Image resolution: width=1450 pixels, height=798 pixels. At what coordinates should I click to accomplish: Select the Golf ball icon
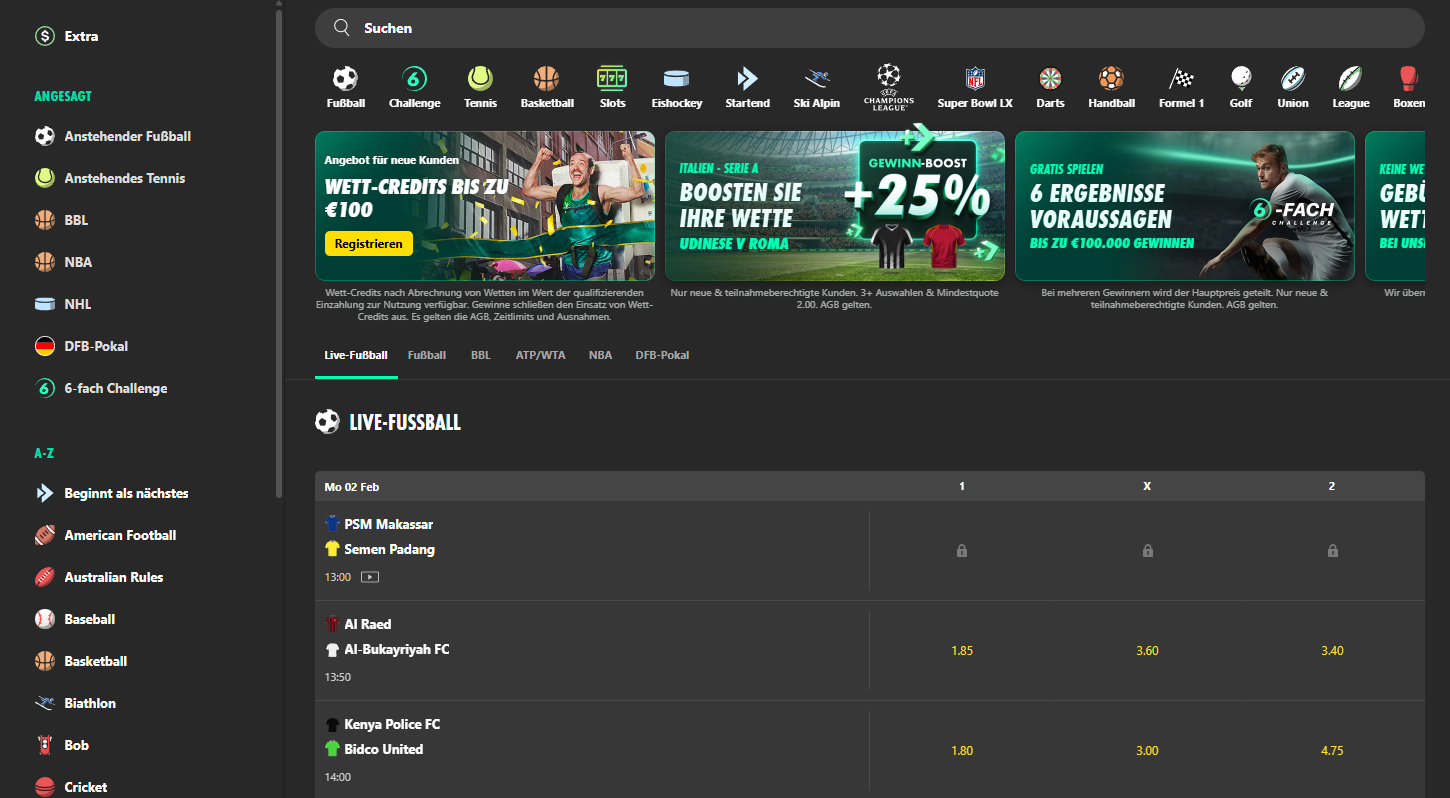(x=1241, y=78)
